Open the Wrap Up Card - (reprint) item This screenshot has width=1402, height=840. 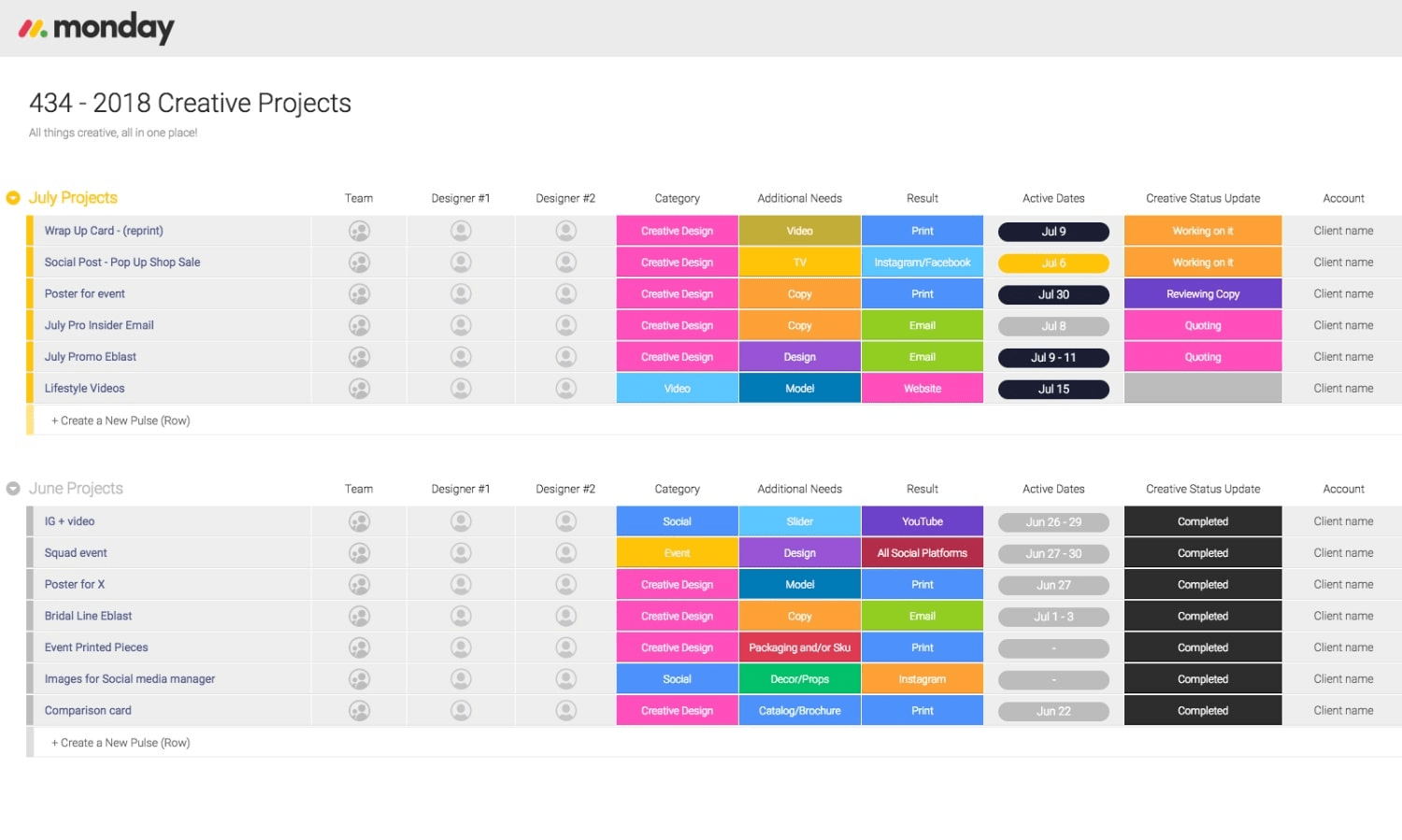pos(104,231)
